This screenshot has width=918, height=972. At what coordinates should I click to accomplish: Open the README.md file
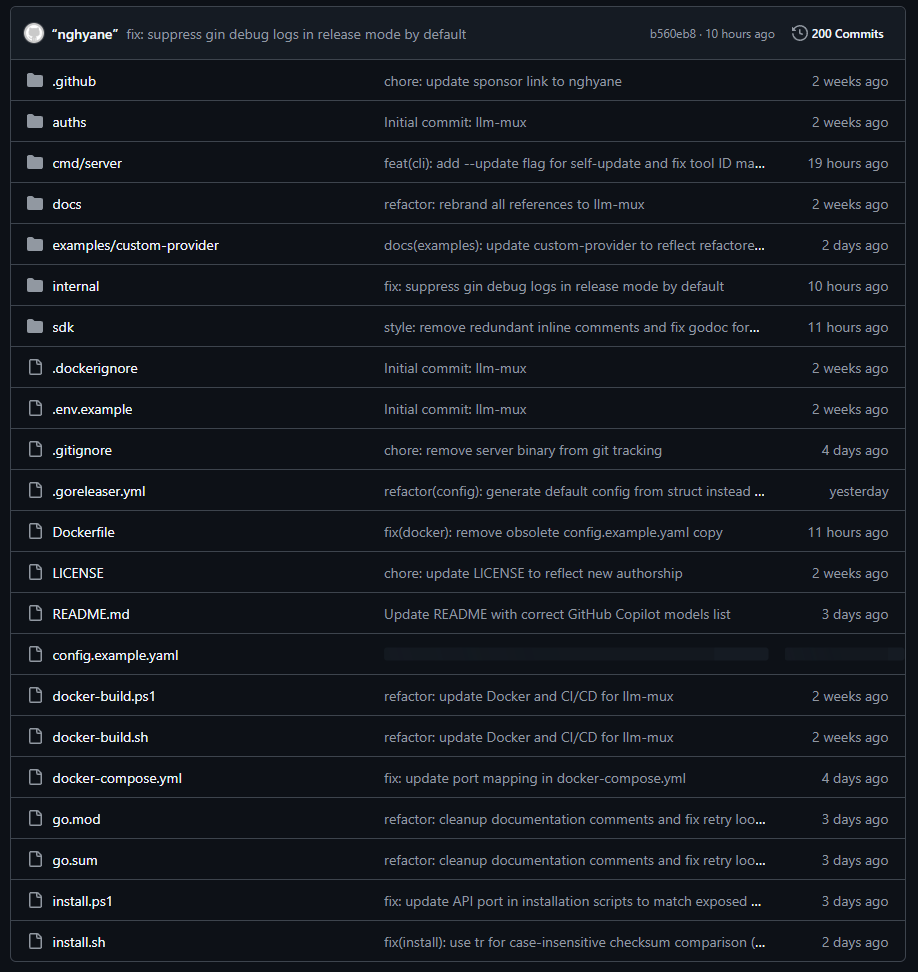pyautogui.click(x=91, y=614)
